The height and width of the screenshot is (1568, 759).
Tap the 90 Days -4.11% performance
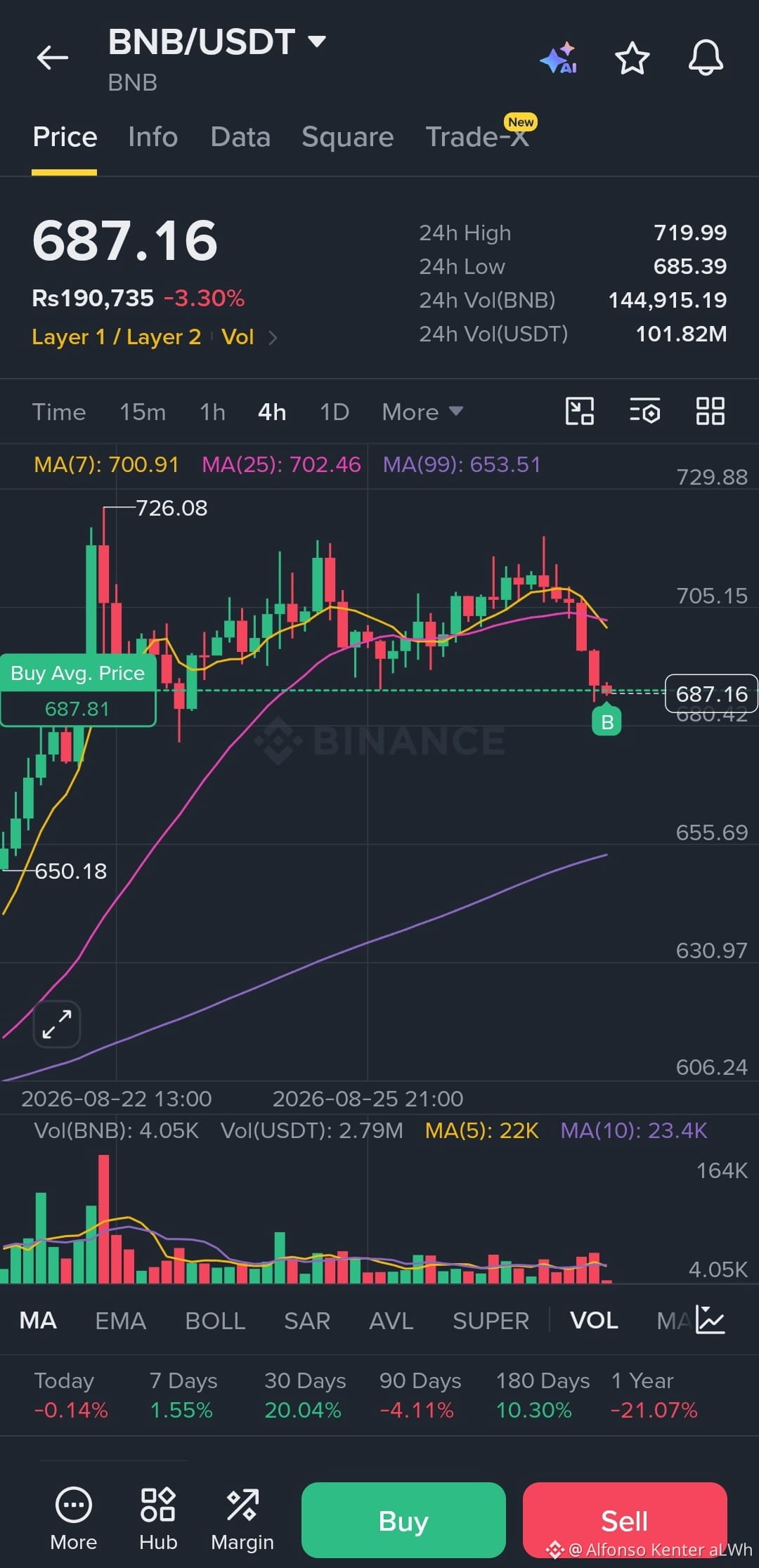click(420, 1395)
